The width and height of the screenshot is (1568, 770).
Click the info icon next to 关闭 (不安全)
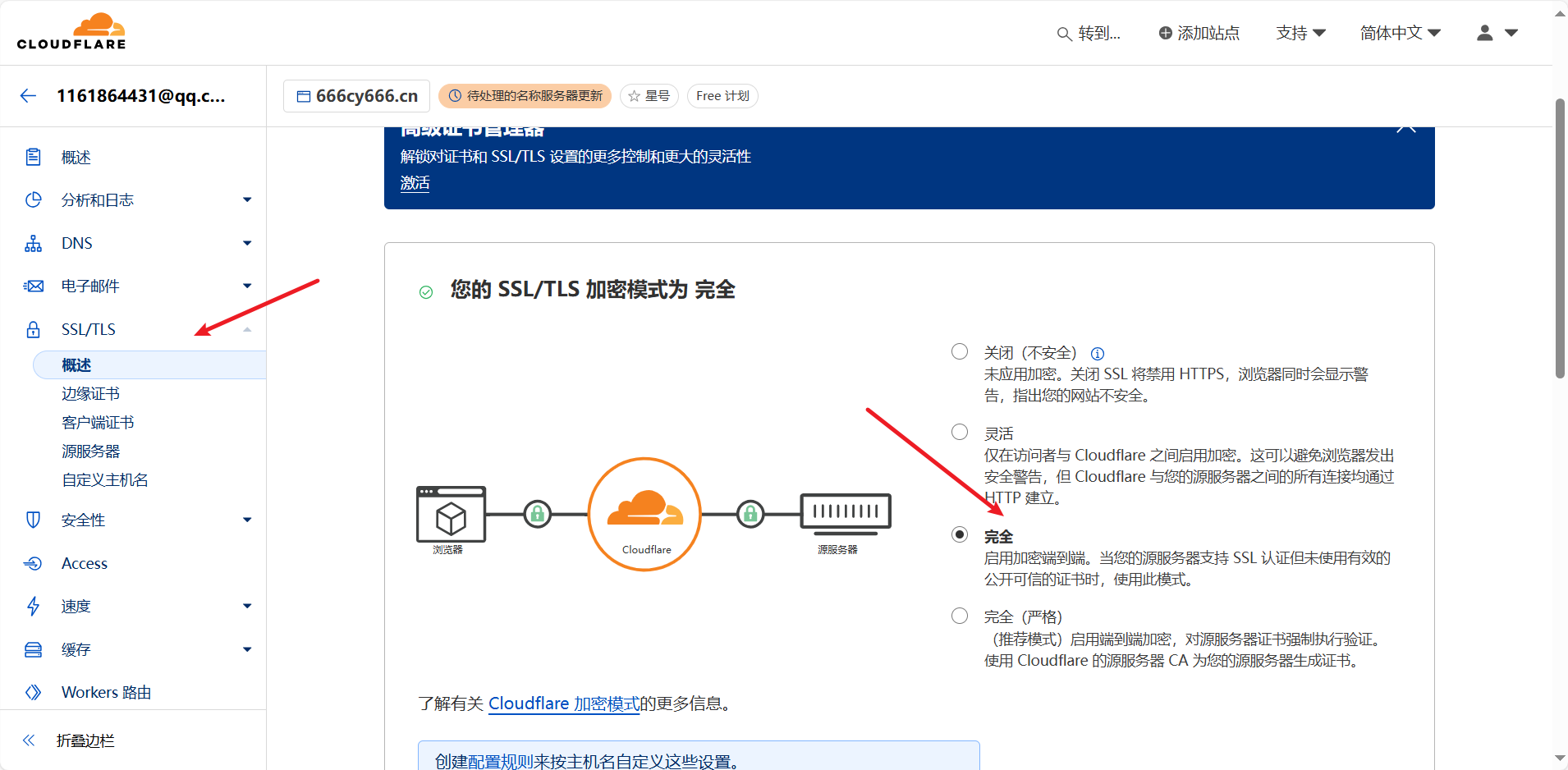(1097, 354)
